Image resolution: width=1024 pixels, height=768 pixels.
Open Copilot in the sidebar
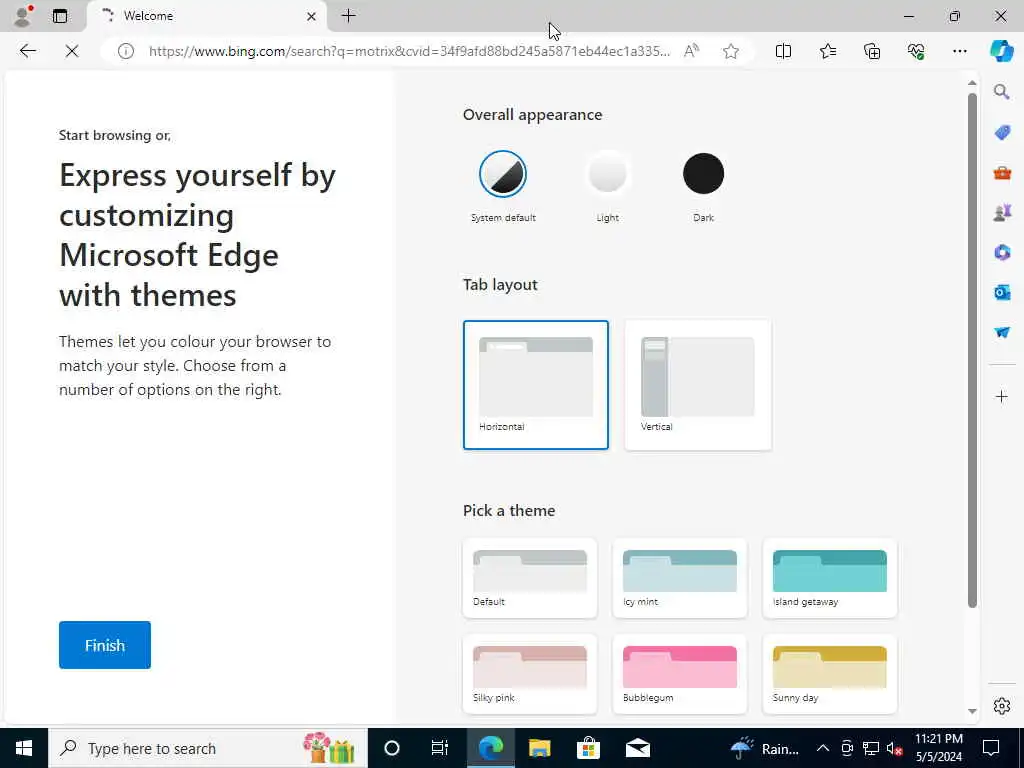pos(1001,51)
